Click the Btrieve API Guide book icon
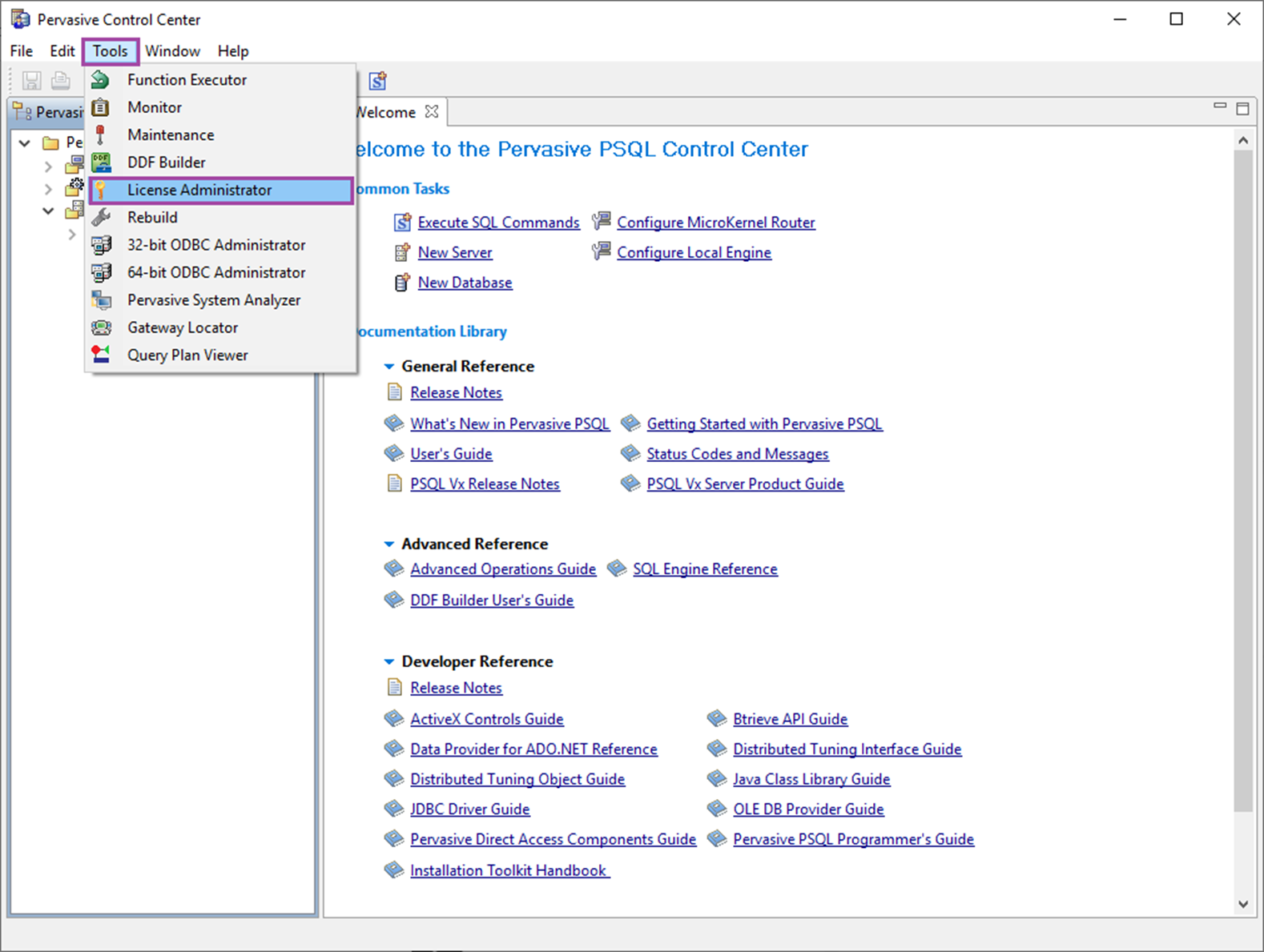Screen dimensions: 1264x952 [717, 719]
